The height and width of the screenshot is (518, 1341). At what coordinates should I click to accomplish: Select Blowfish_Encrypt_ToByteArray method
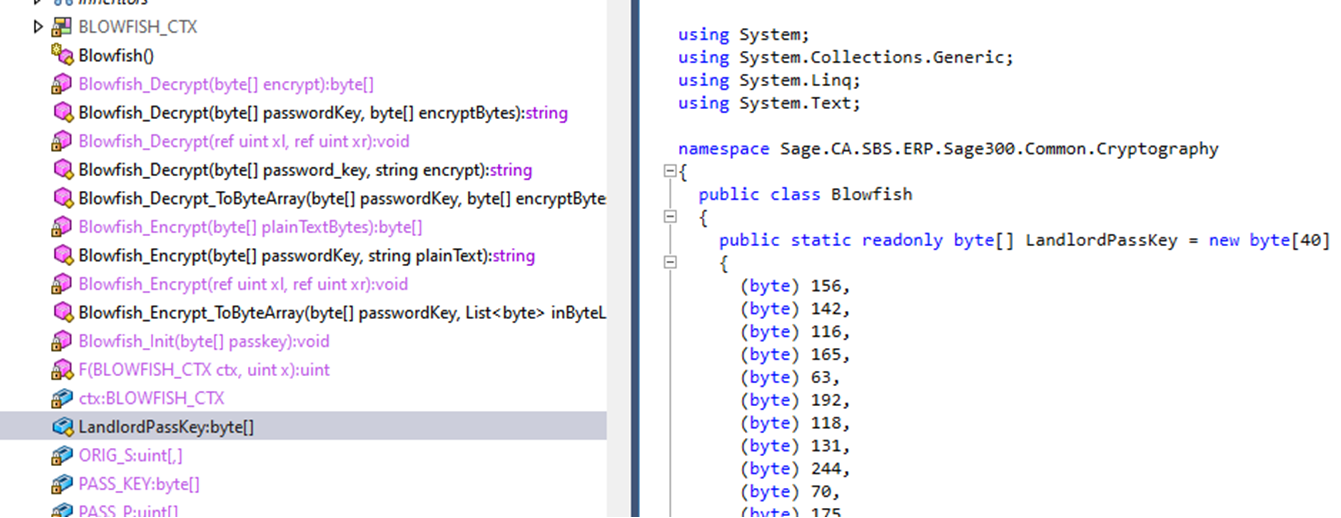(340, 313)
